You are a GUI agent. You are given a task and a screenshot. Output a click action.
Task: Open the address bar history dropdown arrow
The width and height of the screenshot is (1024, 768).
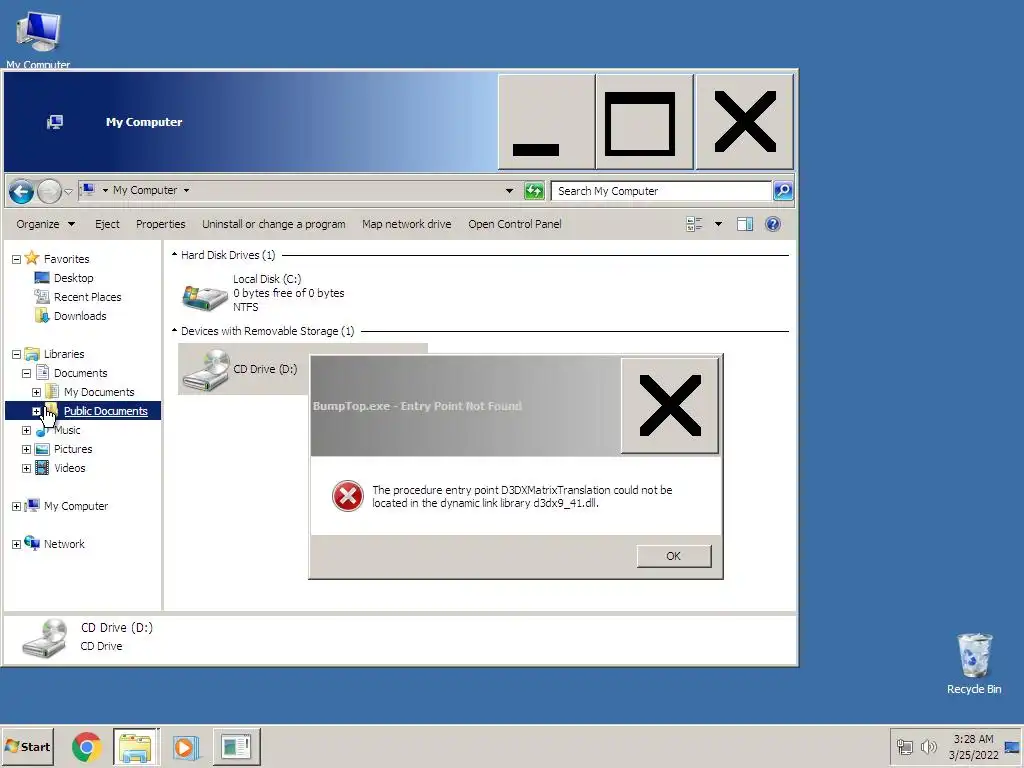509,191
